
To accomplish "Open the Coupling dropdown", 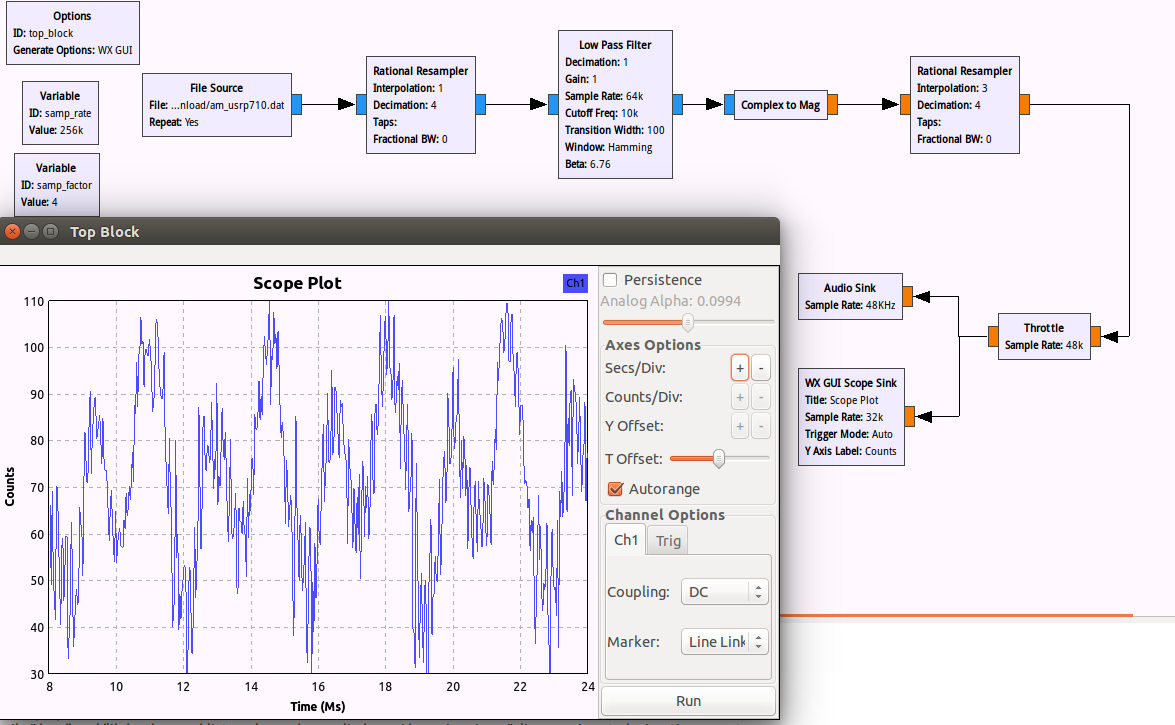I will coord(724,592).
